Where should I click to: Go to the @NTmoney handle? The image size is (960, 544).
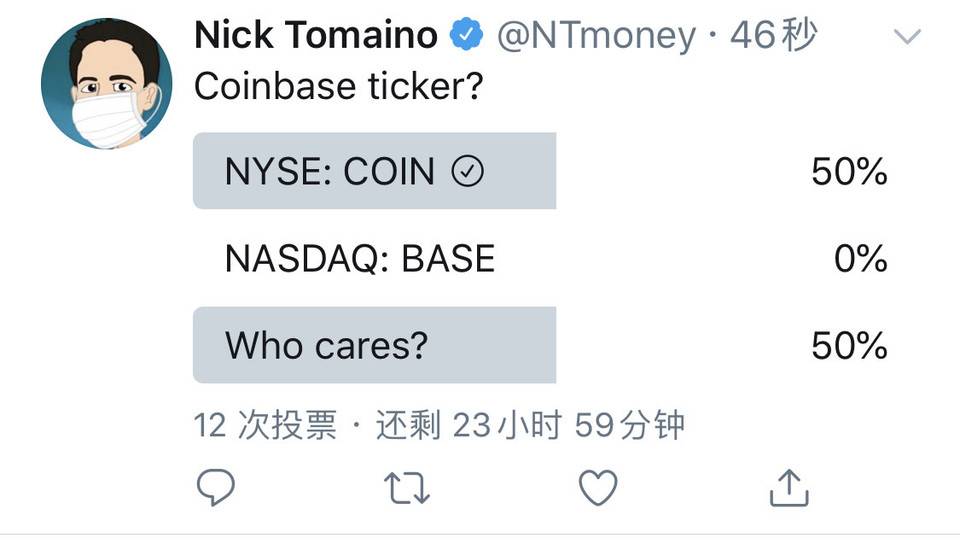click(x=596, y=37)
